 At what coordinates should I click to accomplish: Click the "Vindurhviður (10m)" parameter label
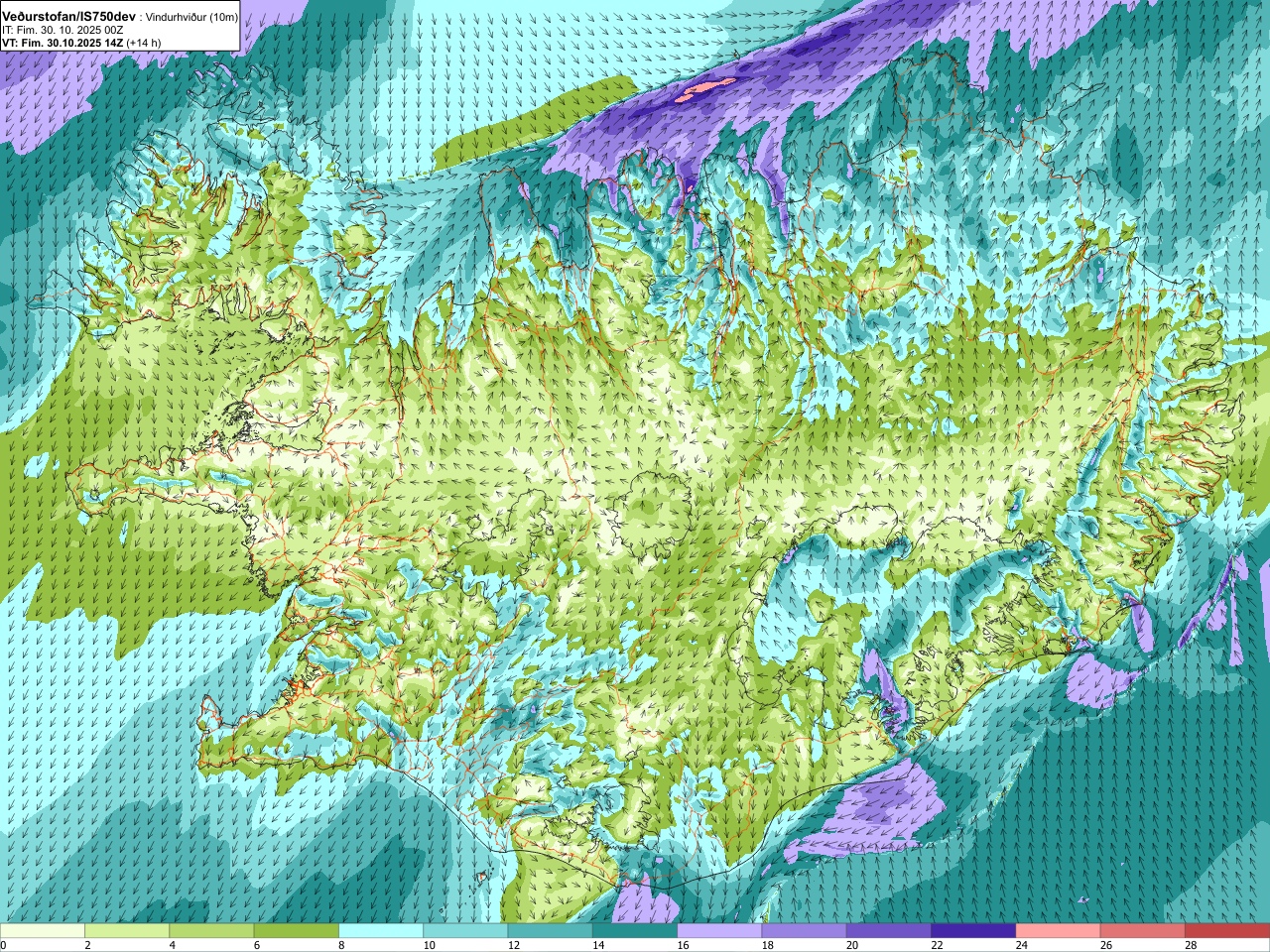tap(191, 18)
